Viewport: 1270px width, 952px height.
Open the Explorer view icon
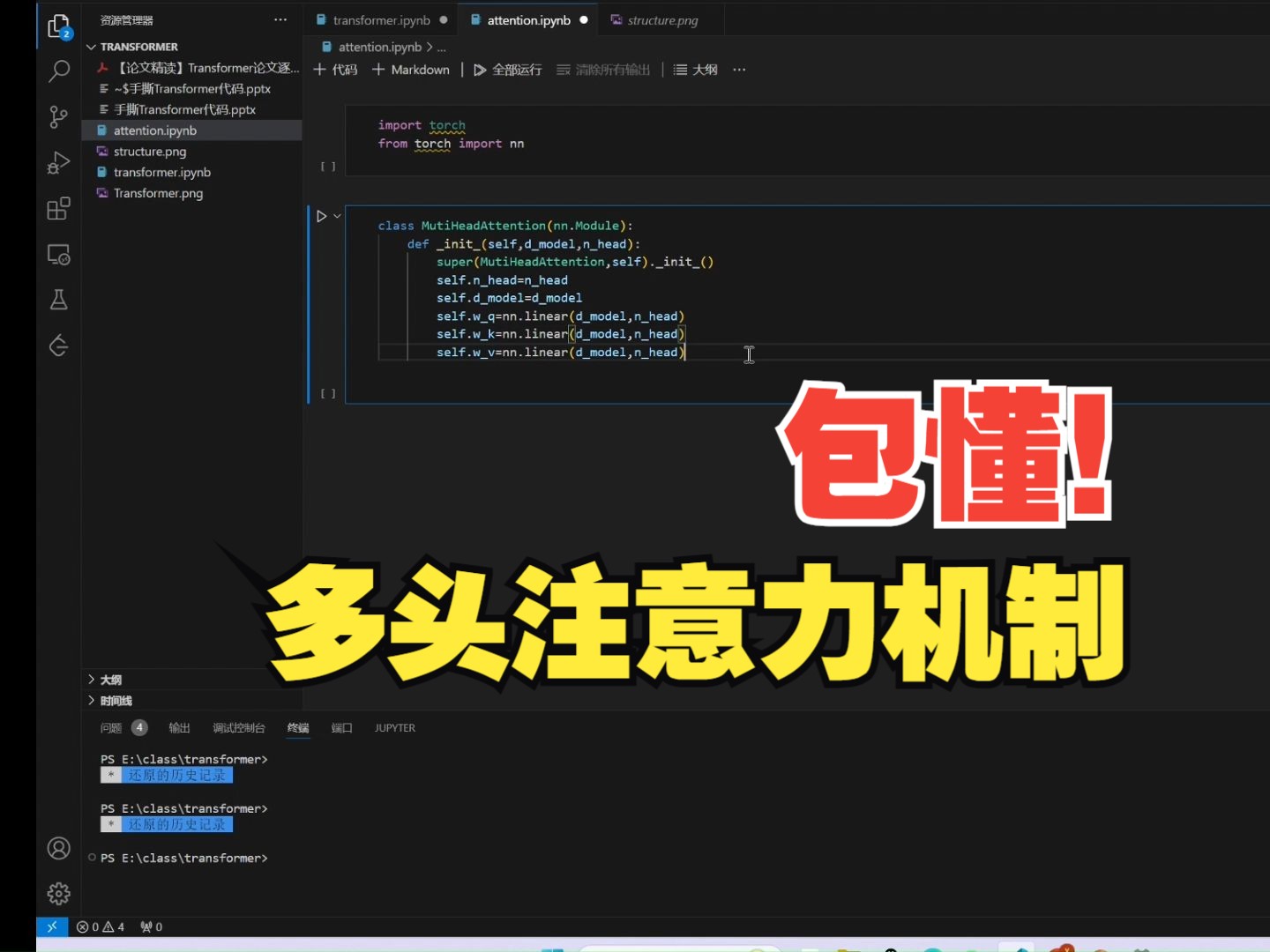59,26
